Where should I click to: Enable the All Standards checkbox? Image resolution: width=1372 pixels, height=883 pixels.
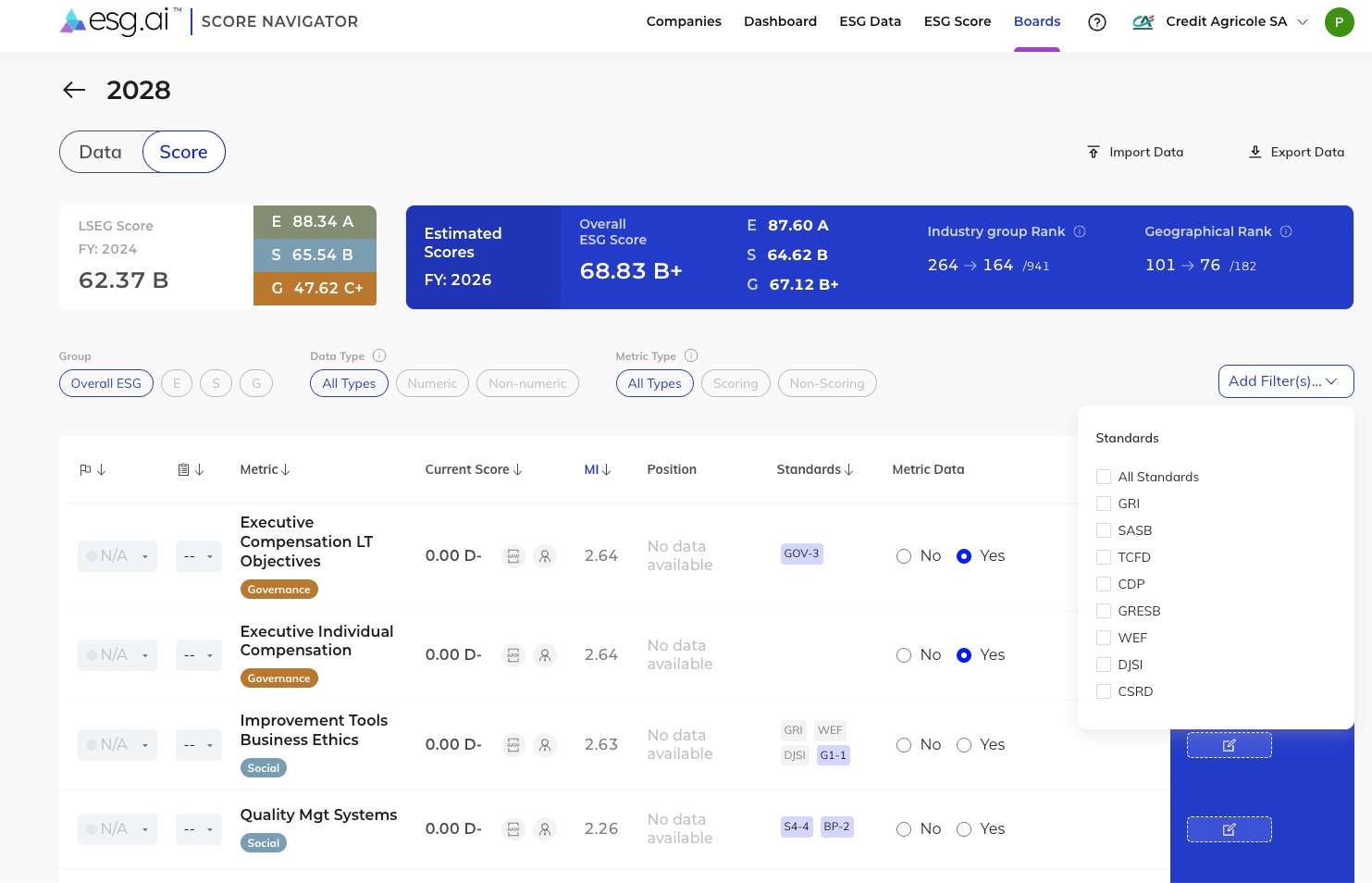click(x=1104, y=477)
